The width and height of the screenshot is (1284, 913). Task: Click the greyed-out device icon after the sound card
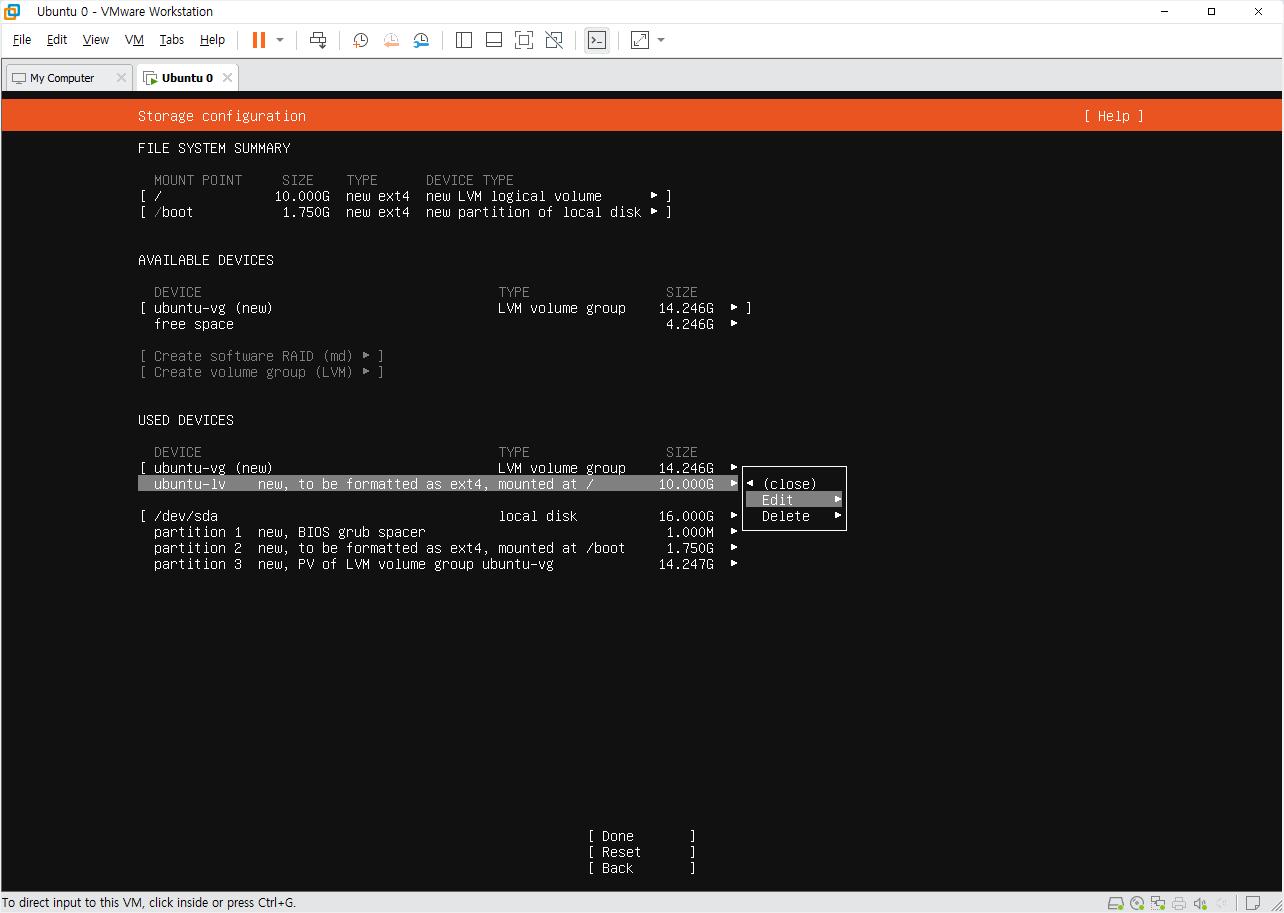(1221, 903)
